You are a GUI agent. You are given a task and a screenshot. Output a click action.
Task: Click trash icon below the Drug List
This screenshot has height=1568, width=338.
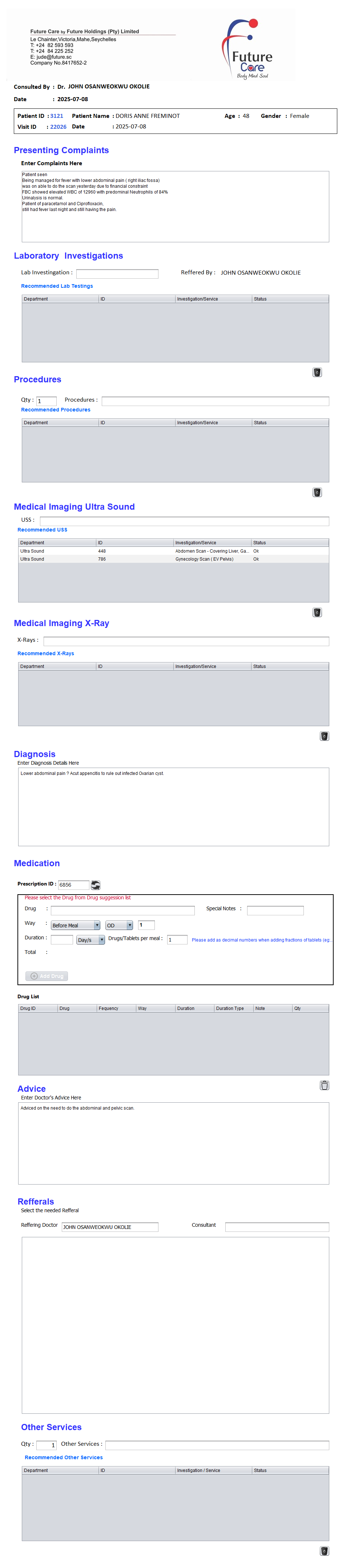[324, 1085]
